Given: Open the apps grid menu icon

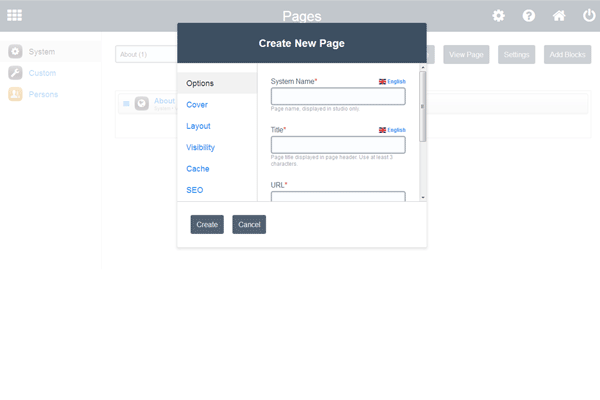Looking at the screenshot, I should coord(15,15).
